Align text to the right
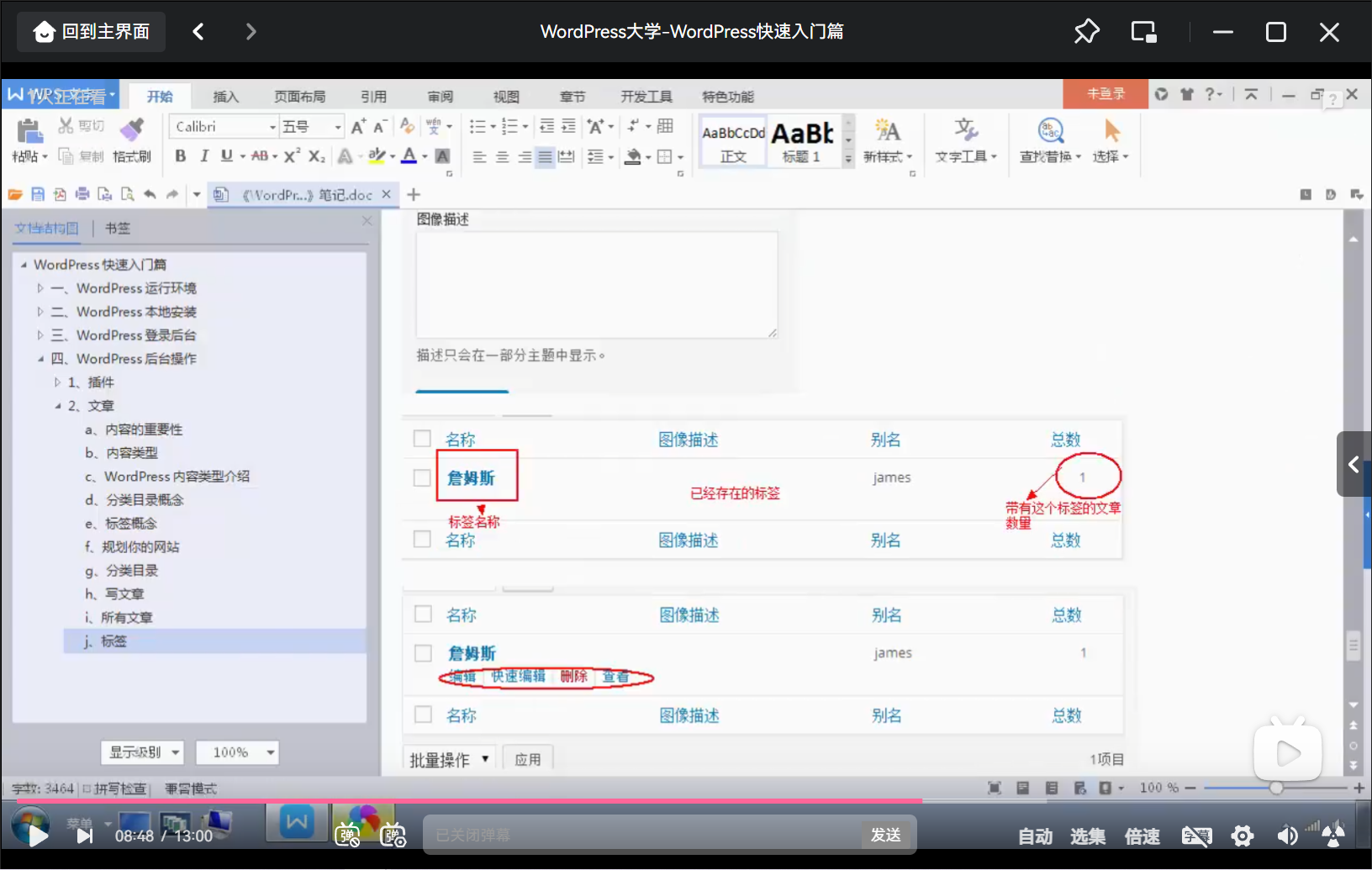Viewport: 1372px width, 870px height. 524,157
